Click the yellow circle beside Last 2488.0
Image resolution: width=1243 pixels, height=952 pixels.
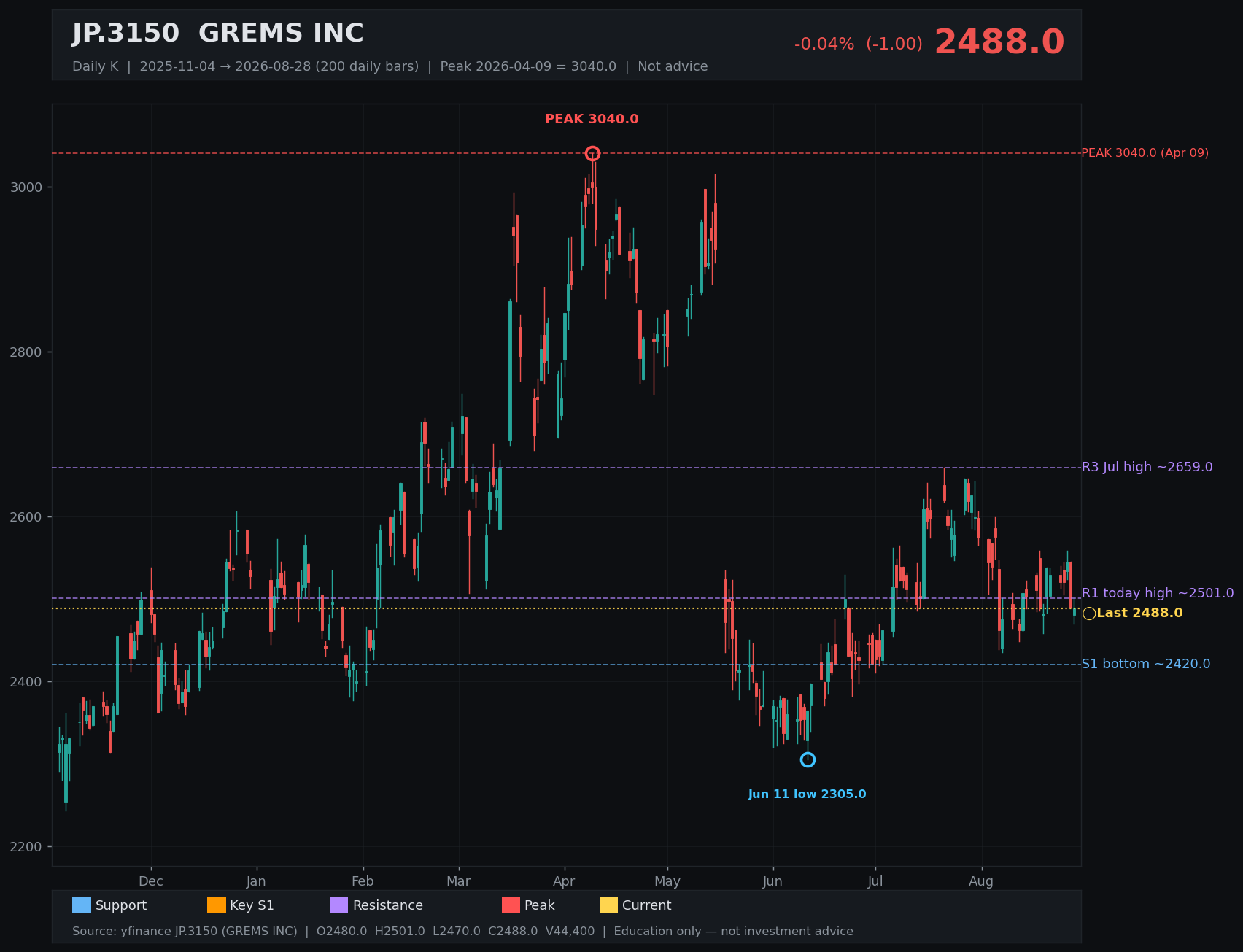[x=1089, y=614]
